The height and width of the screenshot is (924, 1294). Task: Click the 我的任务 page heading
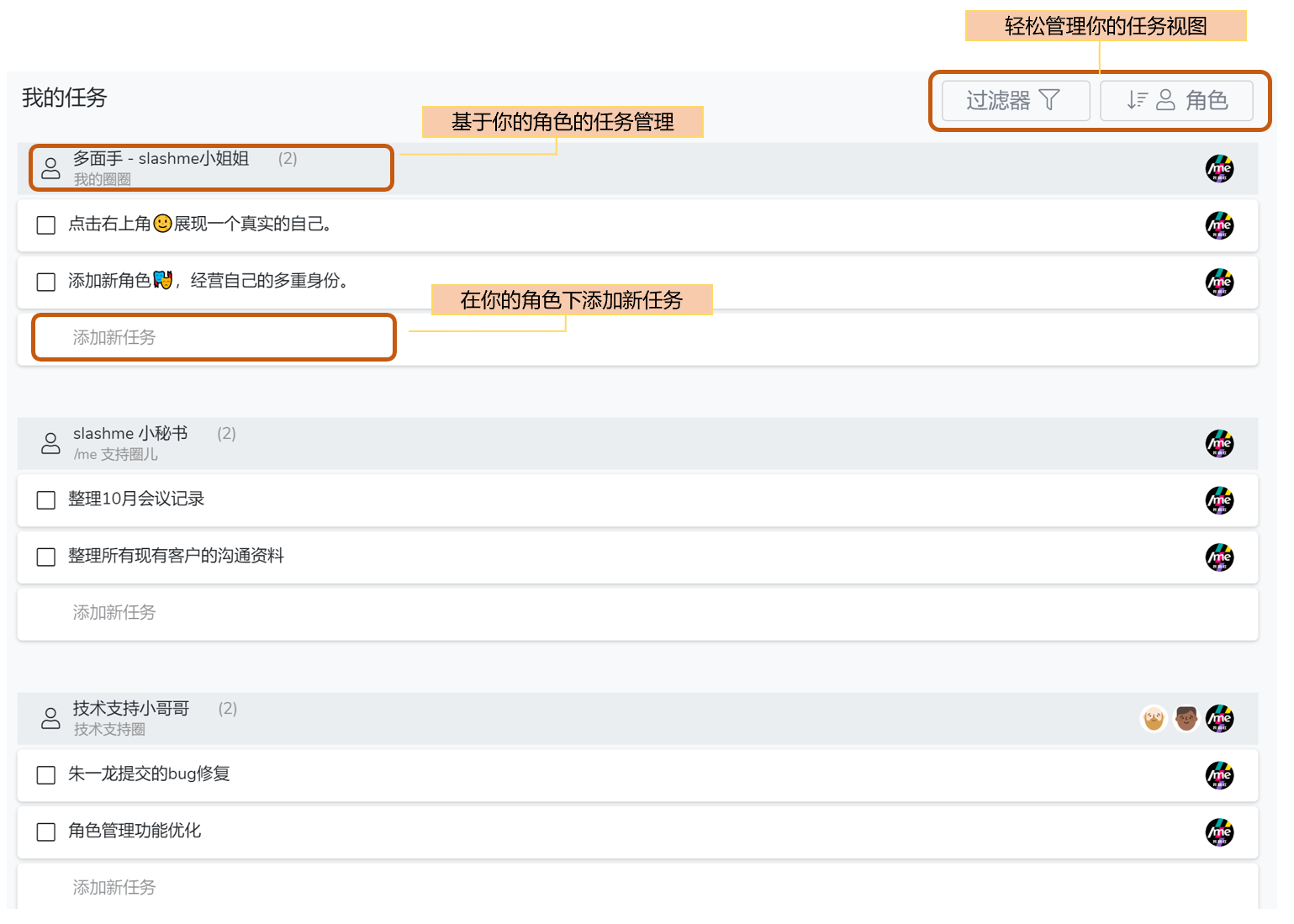click(65, 98)
